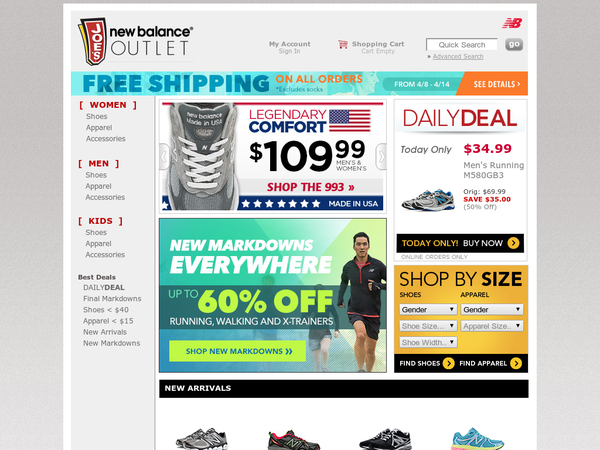Open the Apparel Gender dropdown
Image resolution: width=600 pixels, height=450 pixels.
point(492,309)
